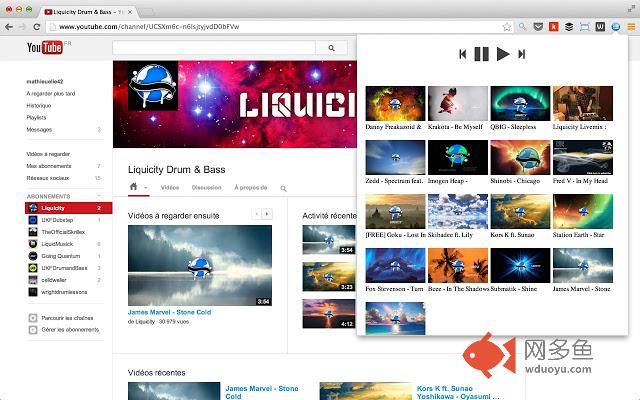Play QBIG - Sleepless in popup

click(x=520, y=103)
